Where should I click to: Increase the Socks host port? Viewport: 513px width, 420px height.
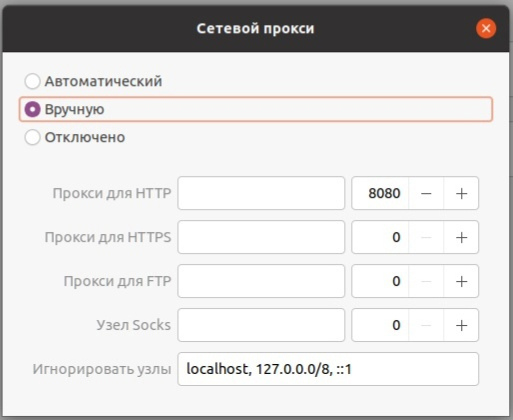click(x=461, y=325)
